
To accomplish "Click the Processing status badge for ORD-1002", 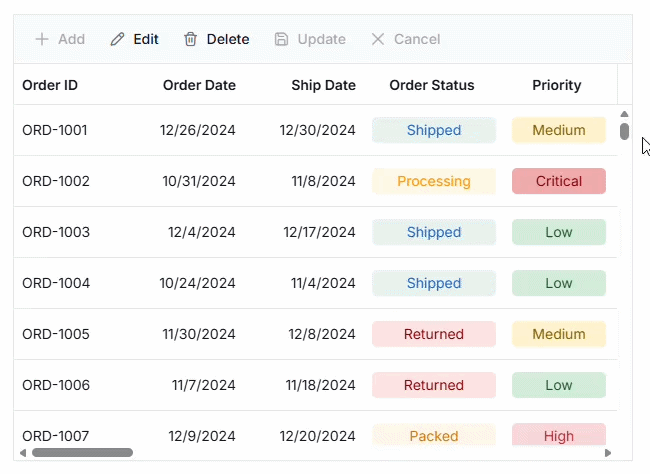I will click(434, 181).
